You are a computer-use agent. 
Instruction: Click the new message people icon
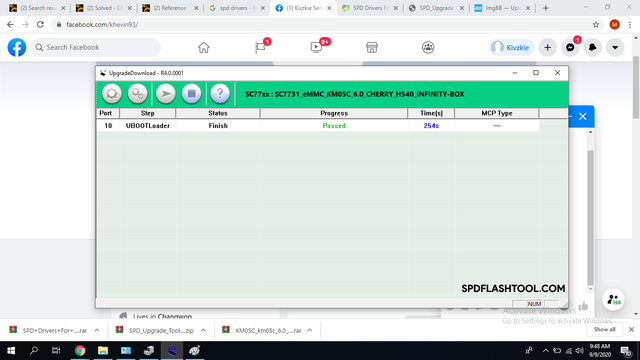click(613, 300)
